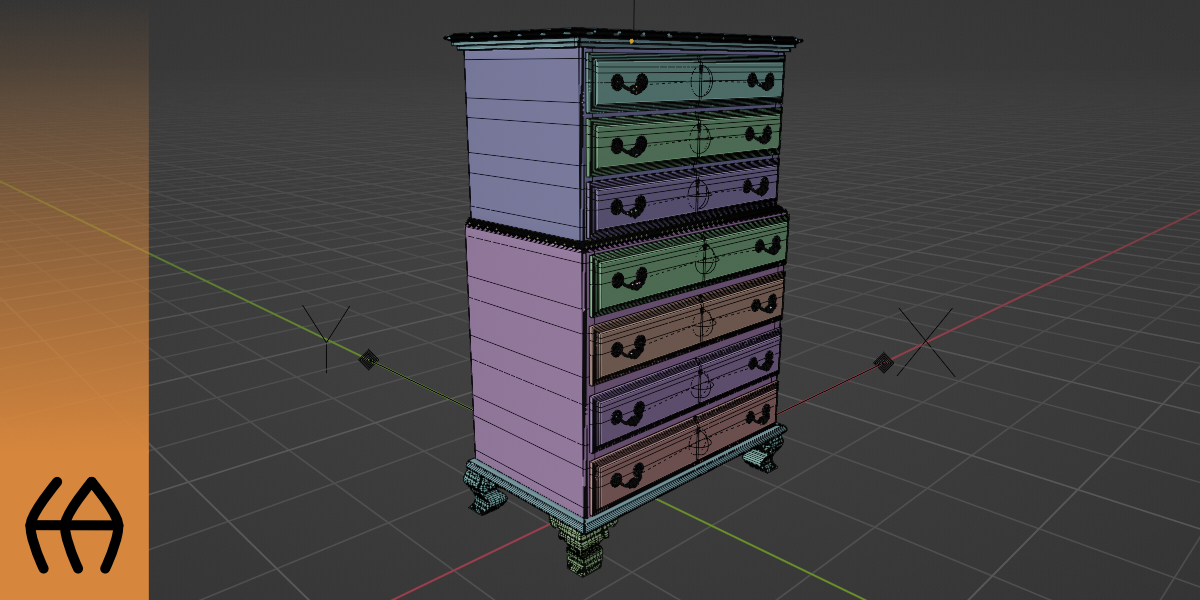Click the orange origin dot atop the cabinet
Screen dimensions: 1200x600
pos(631,41)
